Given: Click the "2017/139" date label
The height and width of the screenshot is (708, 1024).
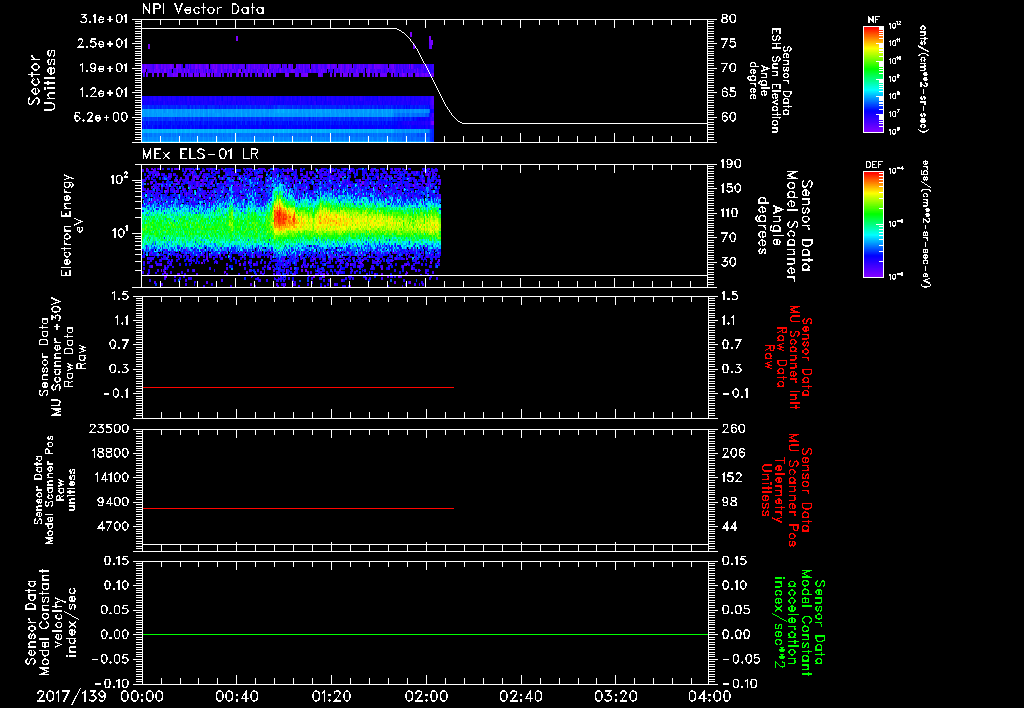Looking at the screenshot, I should (71, 696).
